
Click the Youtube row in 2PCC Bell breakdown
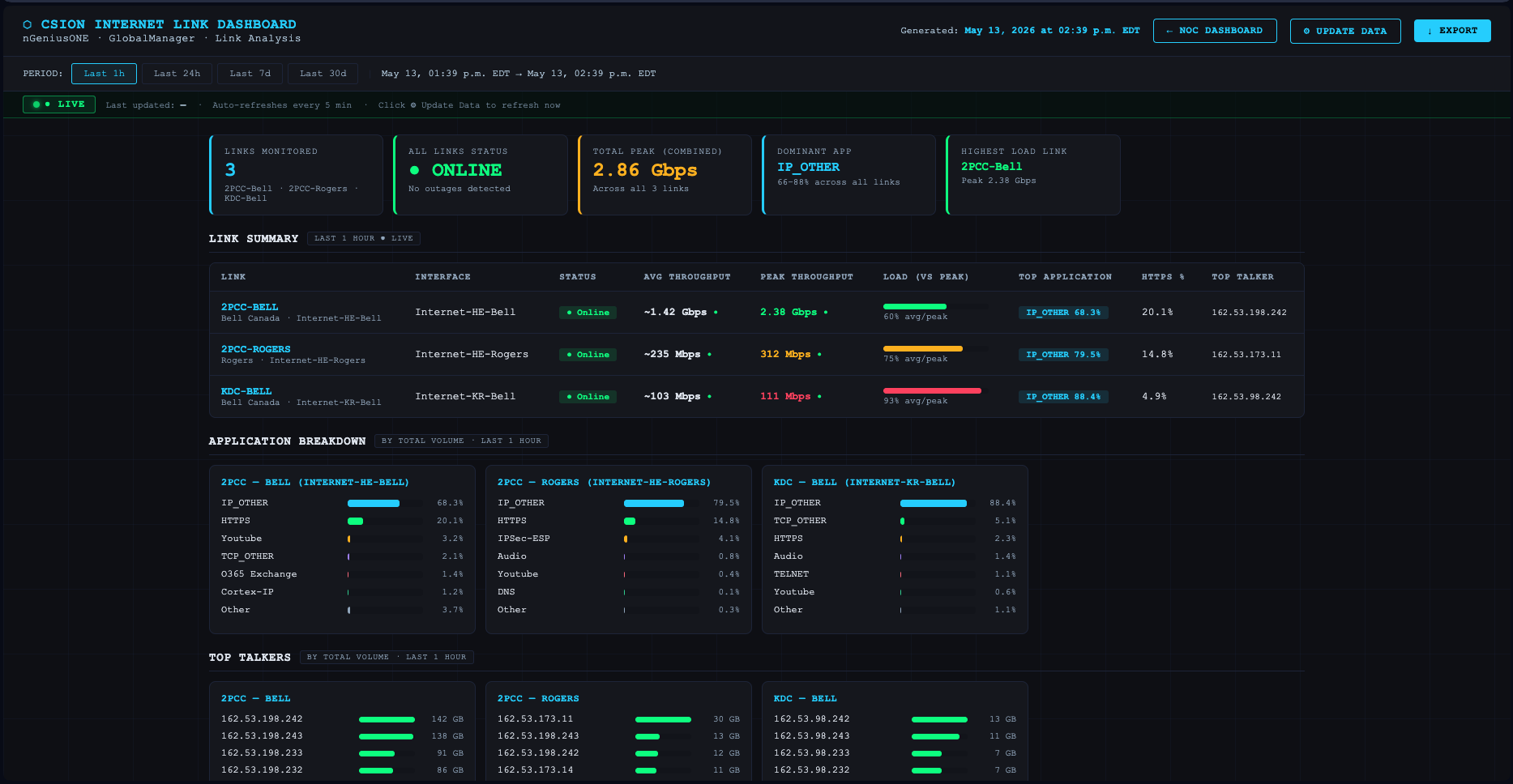[x=342, y=539]
